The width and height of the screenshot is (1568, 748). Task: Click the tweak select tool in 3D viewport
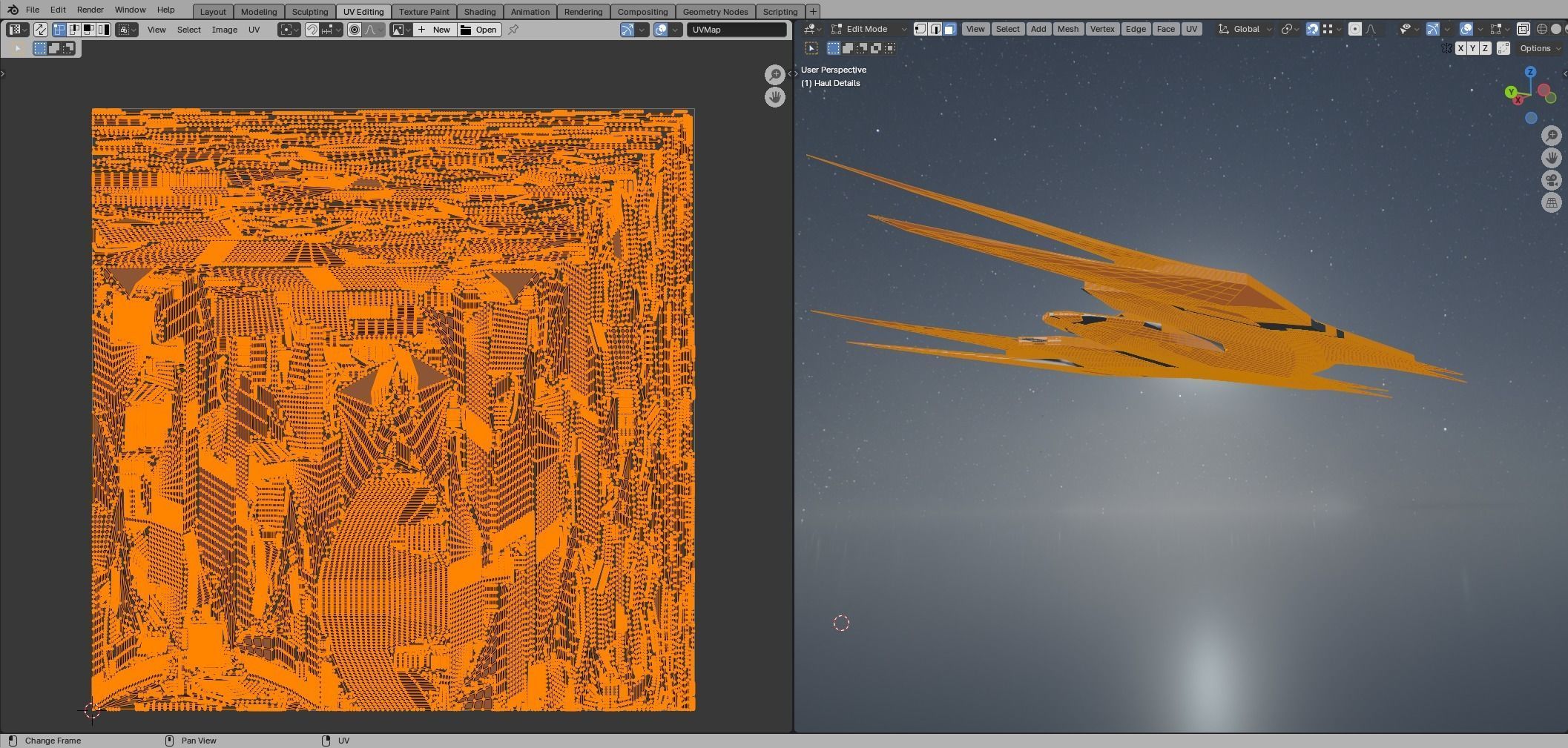pyautogui.click(x=811, y=48)
